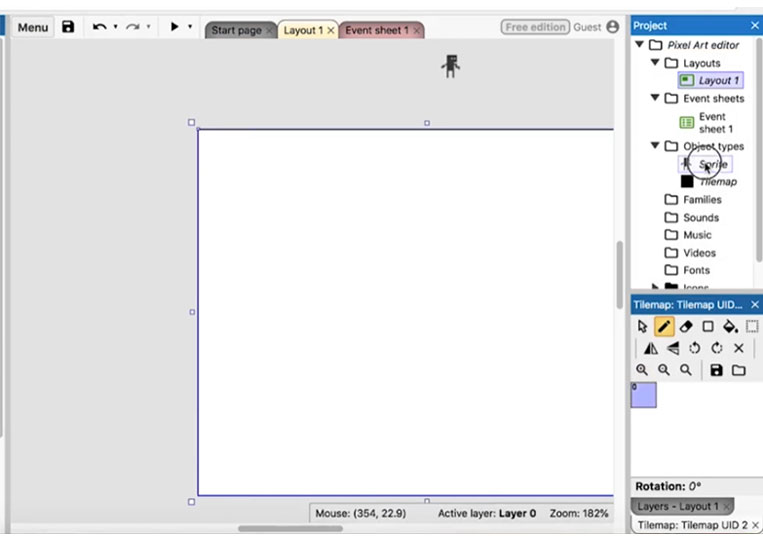Preview the project with the Play icon
This screenshot has height=541, width=763.
[x=174, y=26]
